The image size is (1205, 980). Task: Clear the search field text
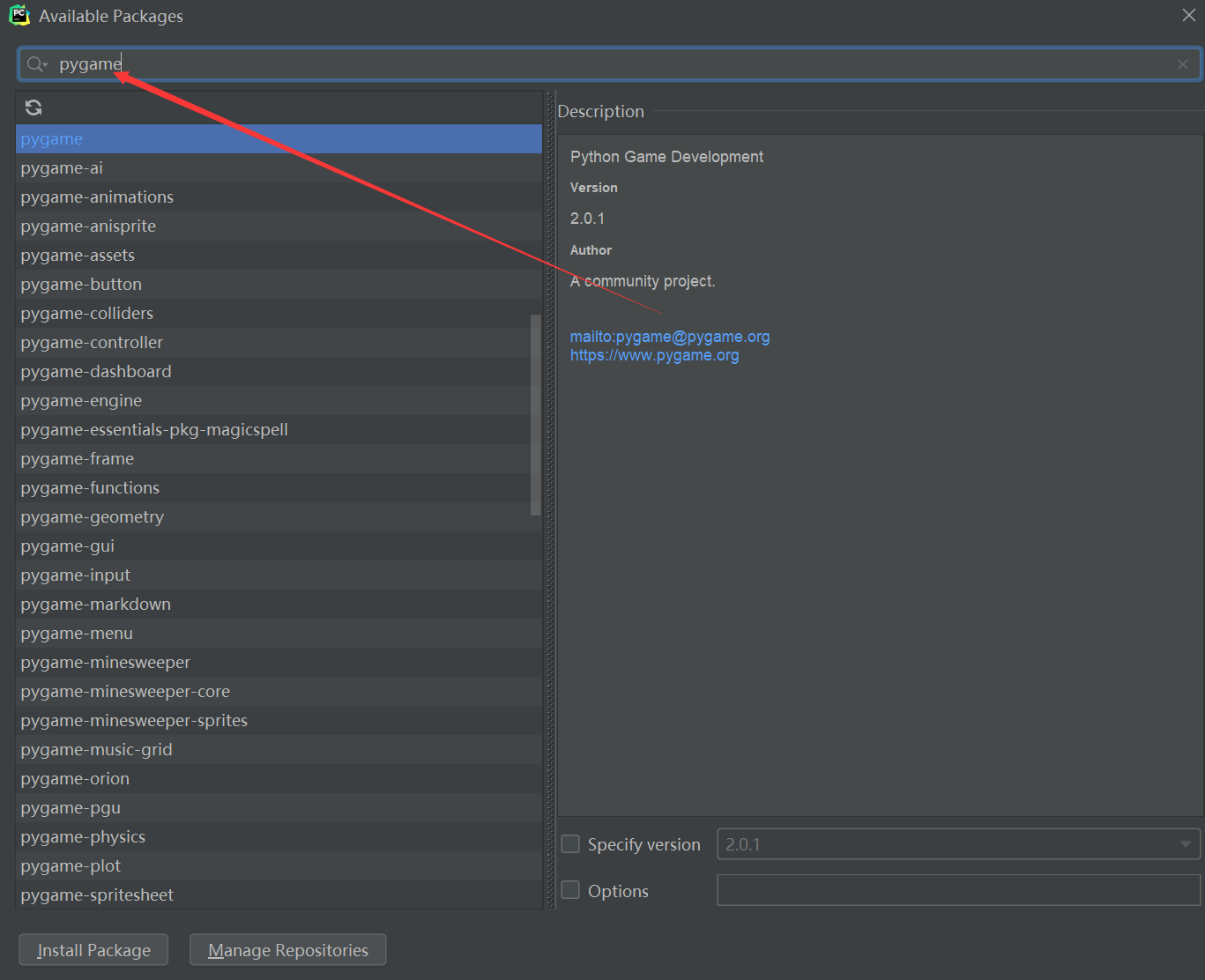(1183, 64)
